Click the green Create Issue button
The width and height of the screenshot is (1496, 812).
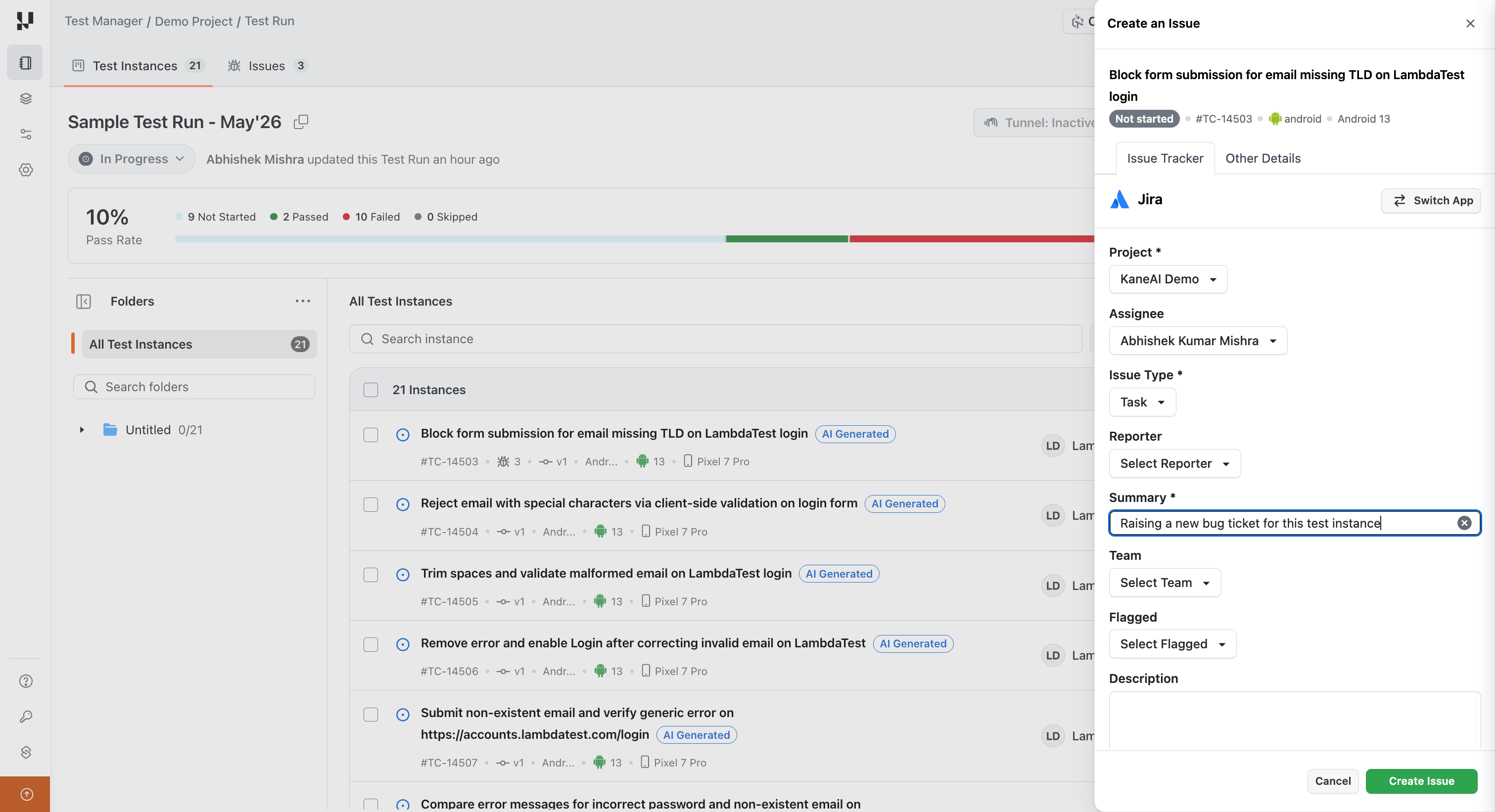(1421, 781)
